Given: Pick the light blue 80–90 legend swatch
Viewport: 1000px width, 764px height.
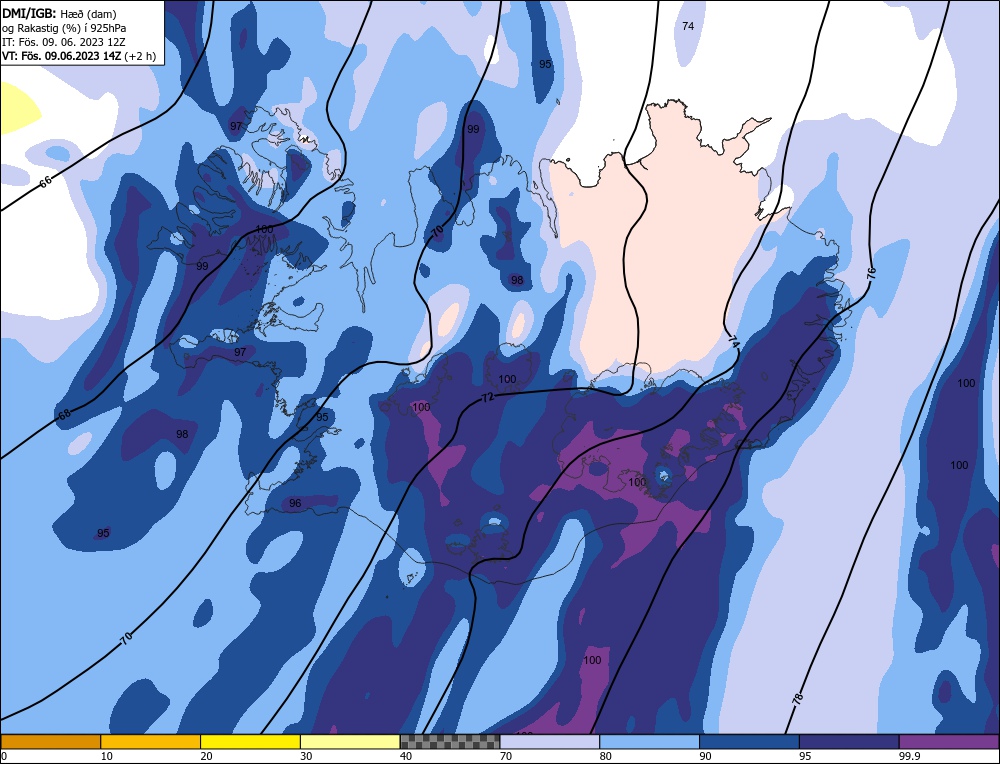Looking at the screenshot, I should 649,742.
